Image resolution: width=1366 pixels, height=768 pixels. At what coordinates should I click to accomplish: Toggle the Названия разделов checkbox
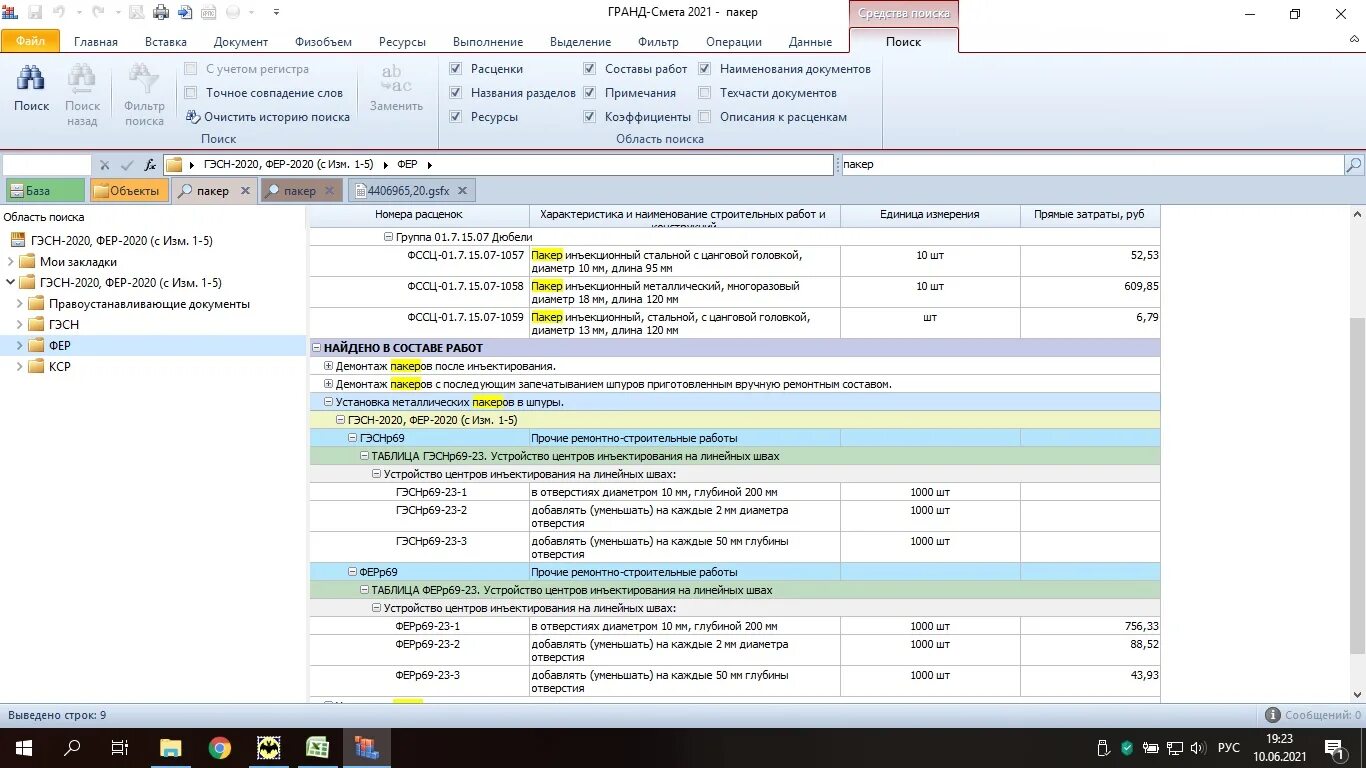456,93
